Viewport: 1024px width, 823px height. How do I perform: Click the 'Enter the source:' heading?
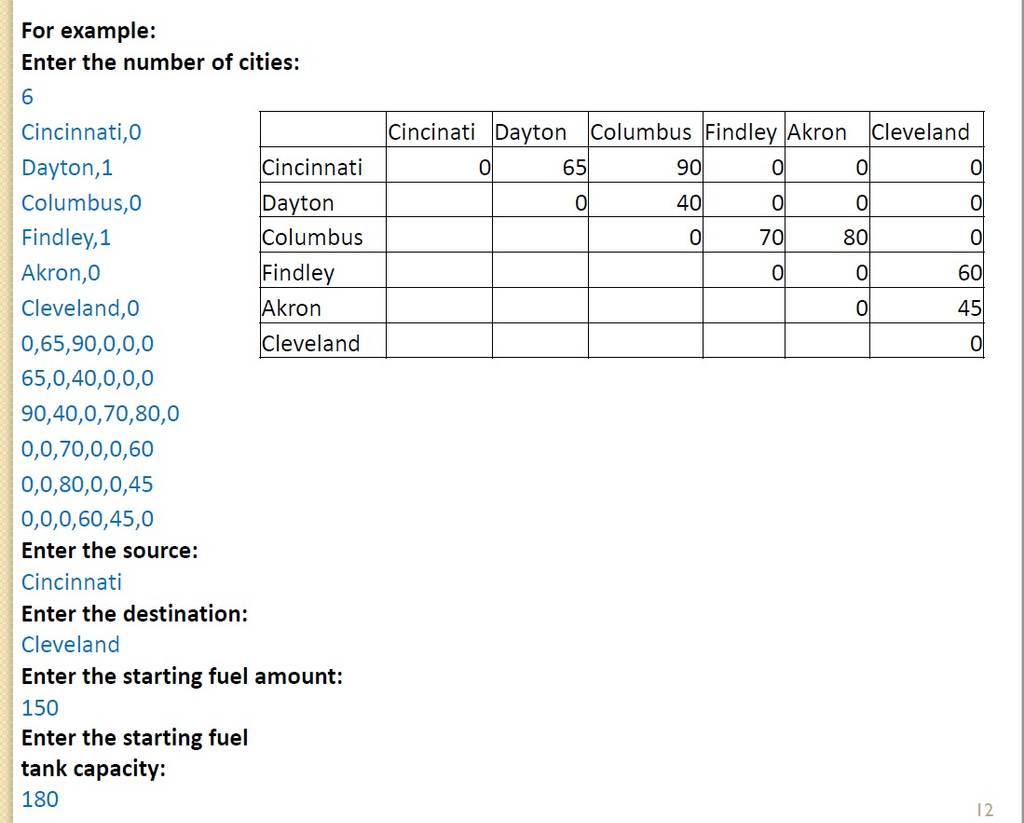pos(110,551)
